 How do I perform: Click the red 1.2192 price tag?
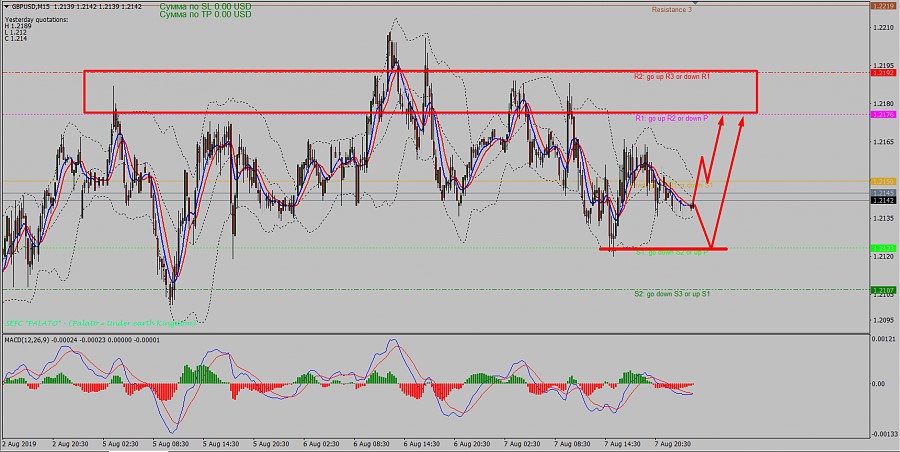coord(883,73)
